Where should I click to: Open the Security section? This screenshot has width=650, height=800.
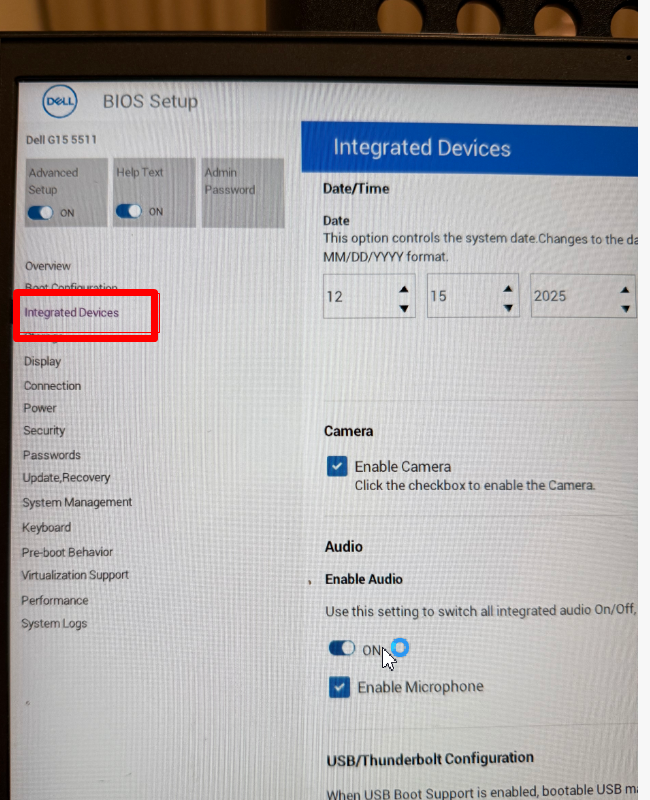44,431
